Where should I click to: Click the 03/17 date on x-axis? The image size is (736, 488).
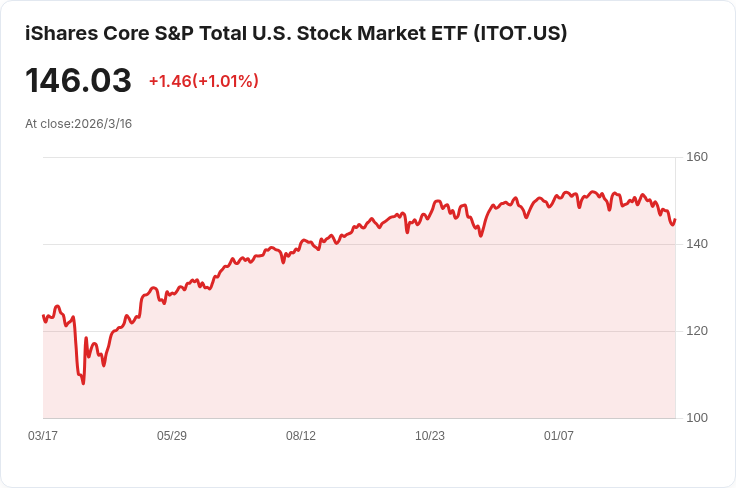pos(43,436)
